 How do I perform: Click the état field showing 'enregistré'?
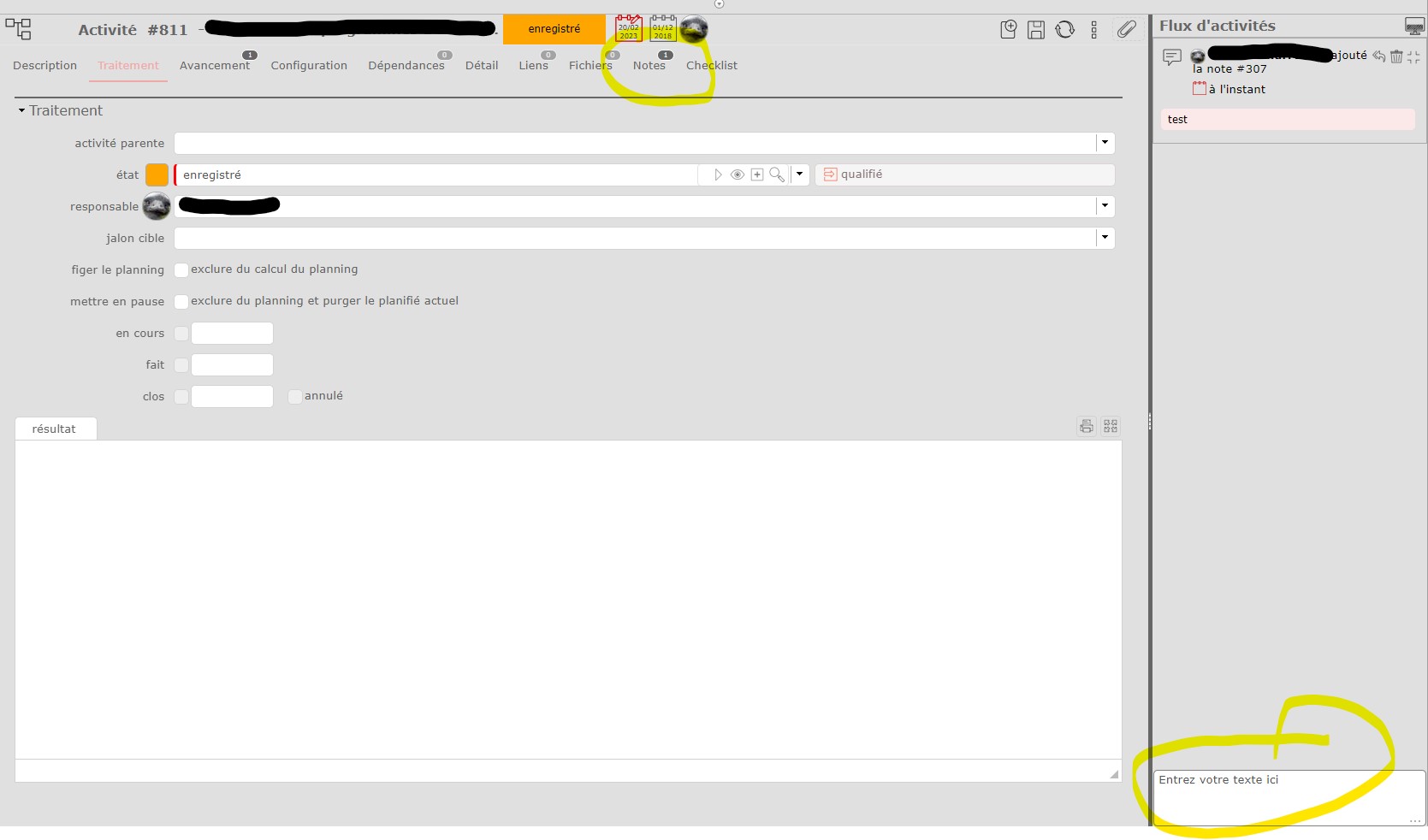pyautogui.click(x=436, y=175)
